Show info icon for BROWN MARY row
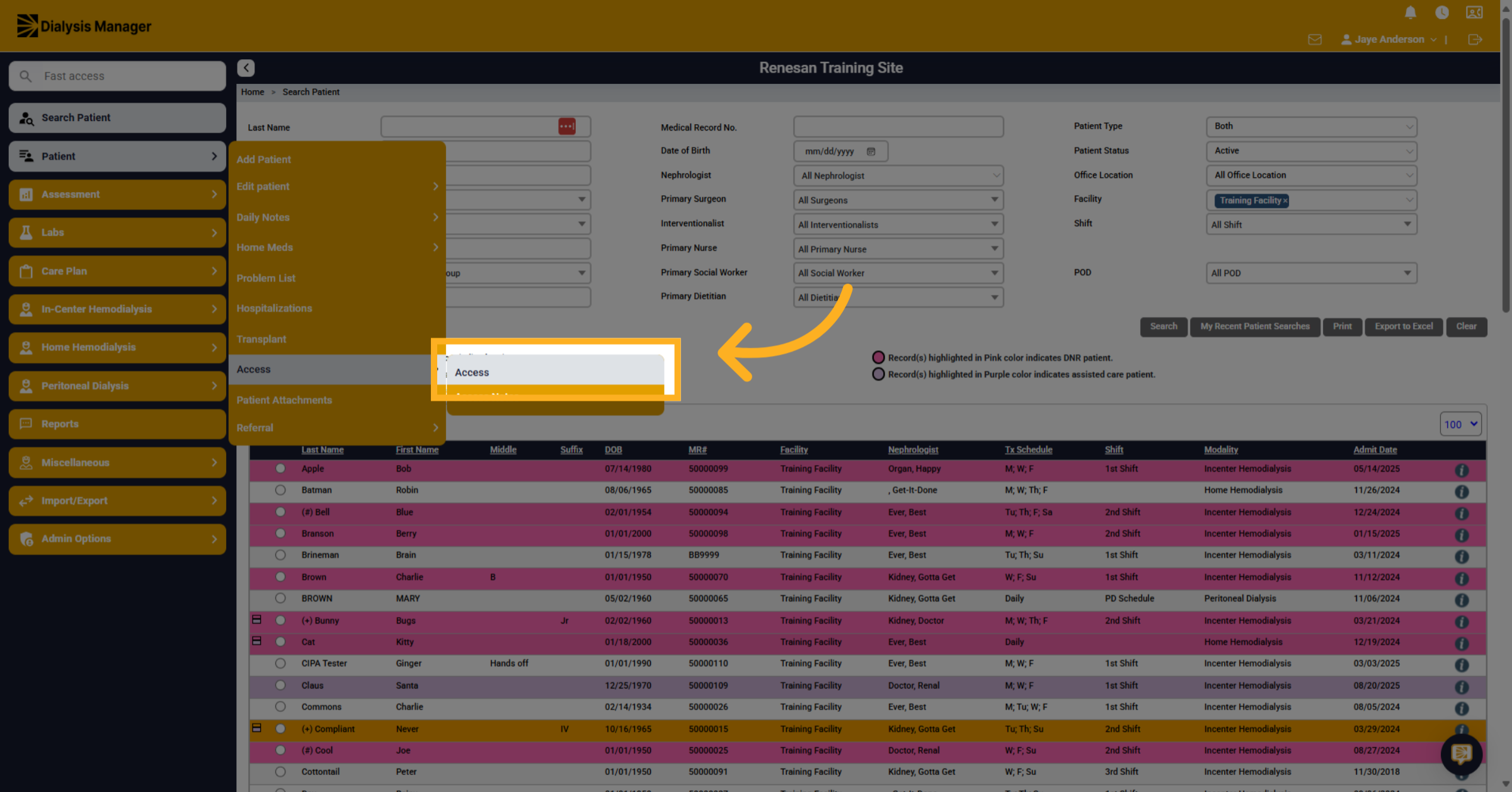The image size is (1512, 792). pos(1462,600)
